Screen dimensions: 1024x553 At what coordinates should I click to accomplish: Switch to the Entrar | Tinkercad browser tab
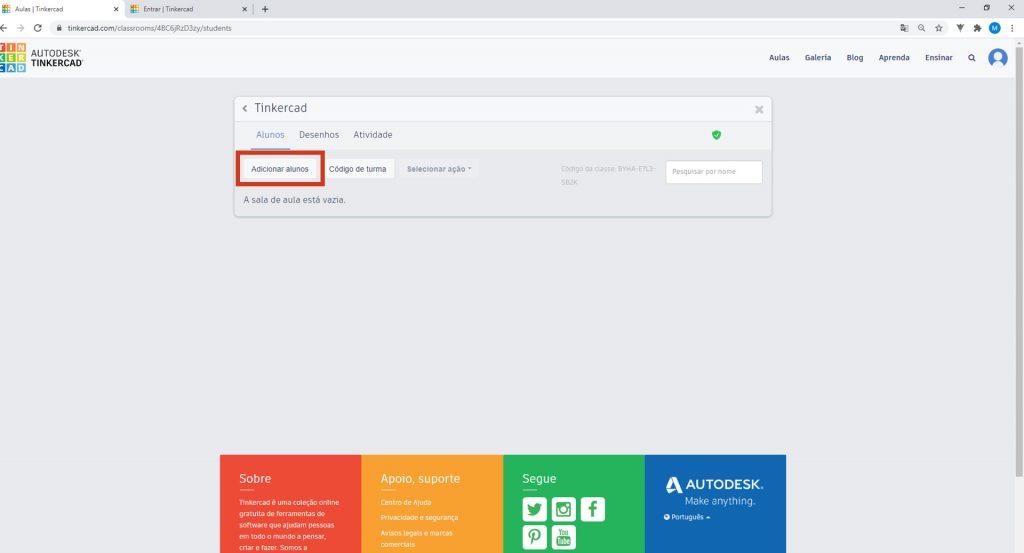(189, 9)
